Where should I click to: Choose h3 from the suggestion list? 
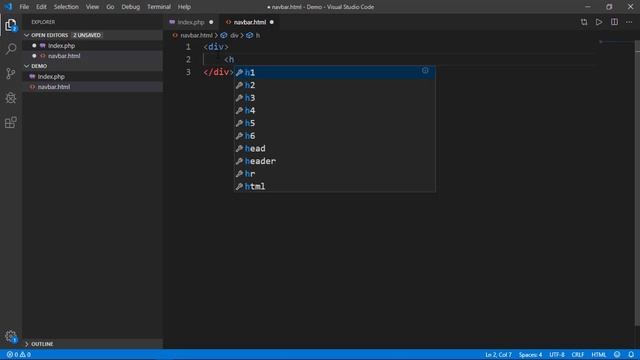tap(334, 98)
